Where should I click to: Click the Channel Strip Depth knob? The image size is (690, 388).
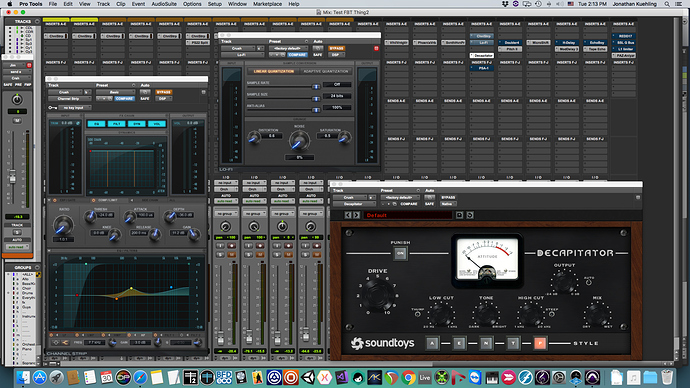[x=169, y=216]
